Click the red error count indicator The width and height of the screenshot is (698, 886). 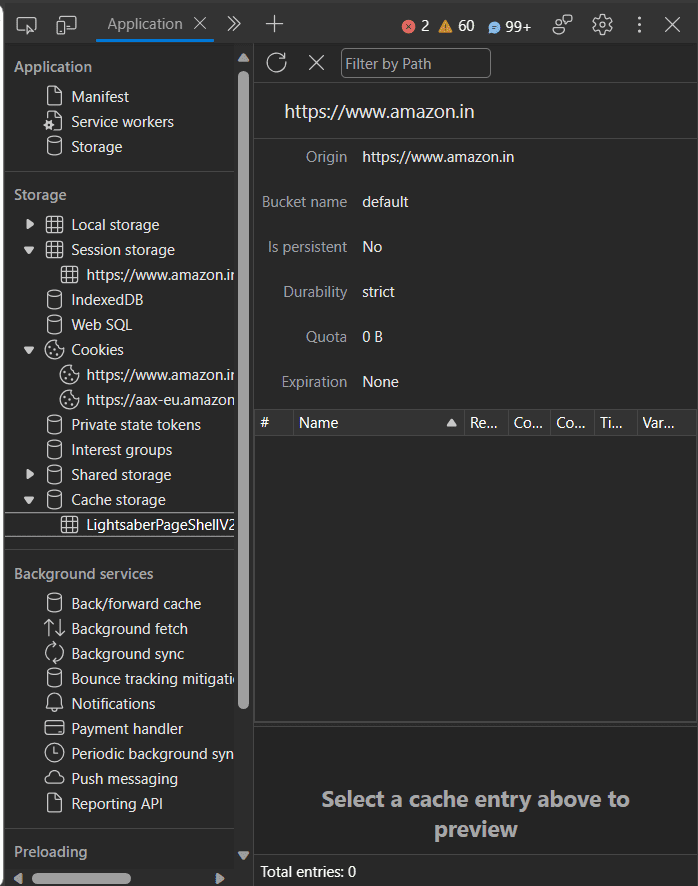[x=416, y=26]
